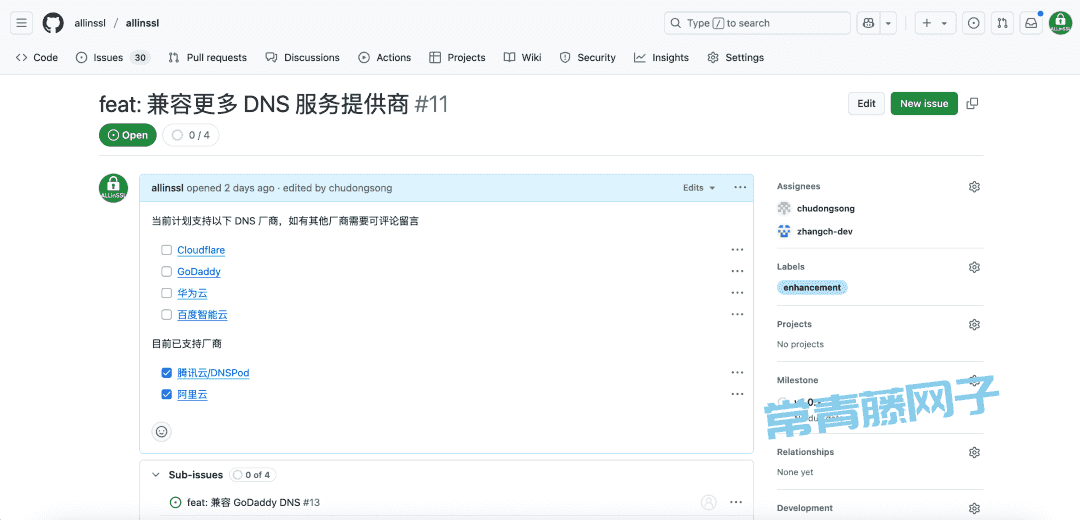Open the 华为云 row ellipsis menu
This screenshot has width=1080, height=520.
(737, 293)
